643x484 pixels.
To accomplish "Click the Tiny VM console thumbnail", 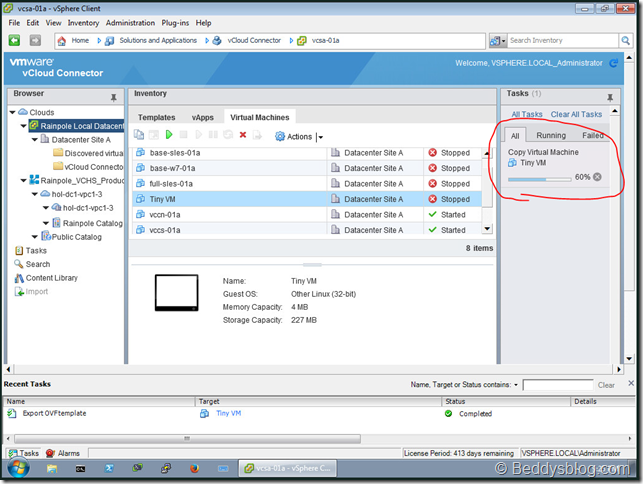I will [176, 293].
